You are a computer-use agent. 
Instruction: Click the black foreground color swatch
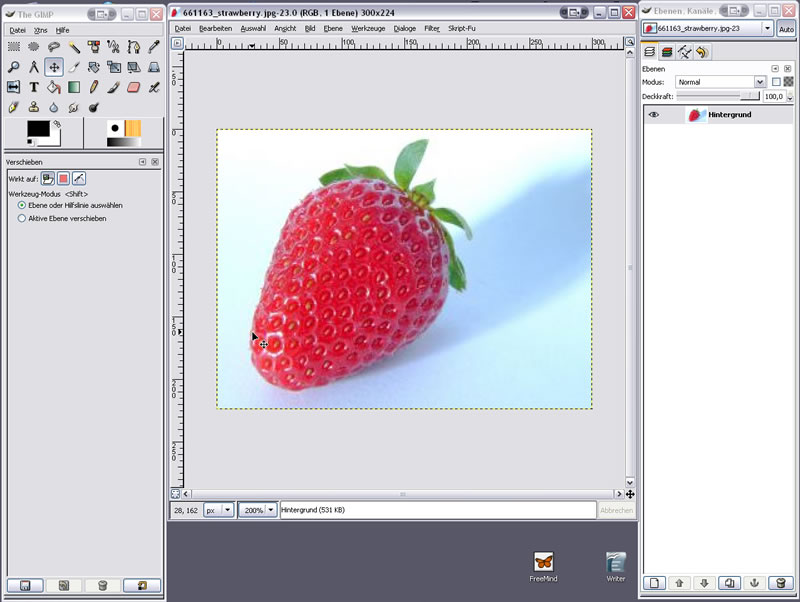37,129
